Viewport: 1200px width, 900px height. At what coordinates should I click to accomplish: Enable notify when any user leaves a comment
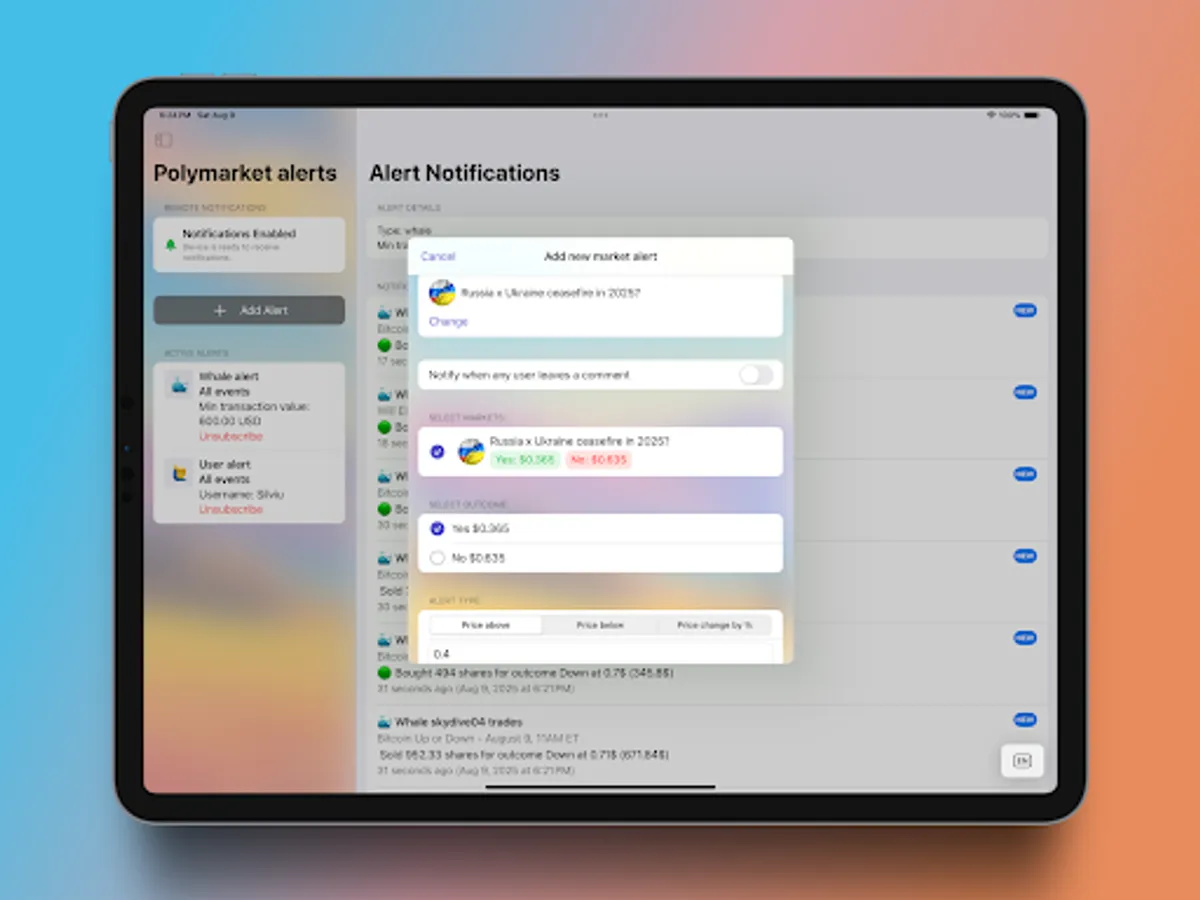click(757, 375)
